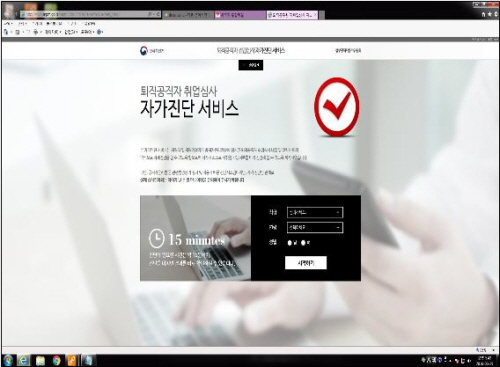This screenshot has width=500, height=367.
Task: Select the male (남) gender radio button
Action: 290,243
